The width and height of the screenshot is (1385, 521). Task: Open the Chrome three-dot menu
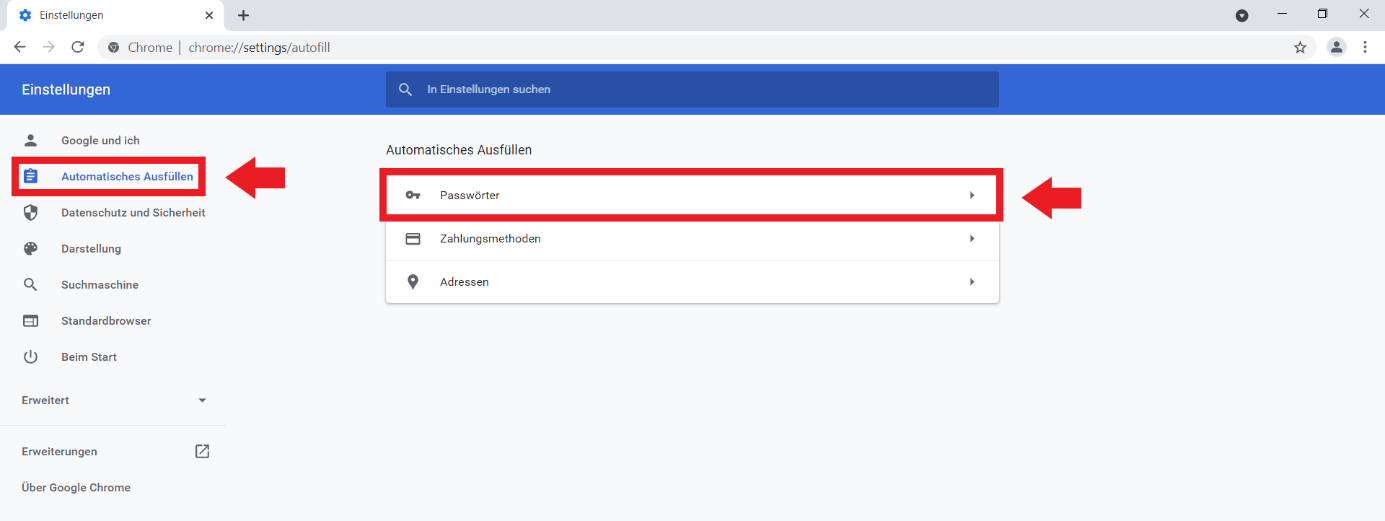point(1365,47)
